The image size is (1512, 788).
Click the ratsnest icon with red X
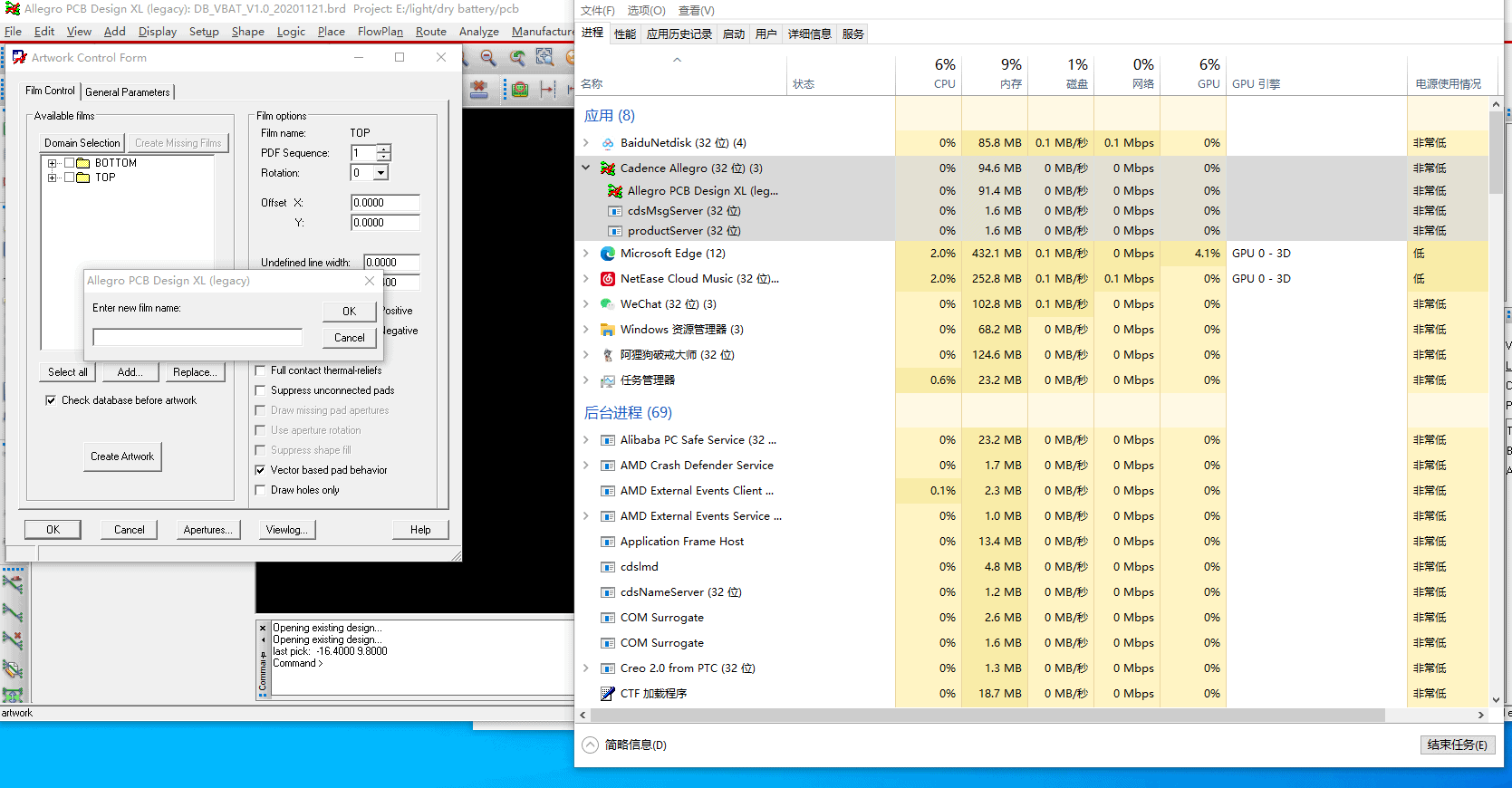[x=13, y=639]
